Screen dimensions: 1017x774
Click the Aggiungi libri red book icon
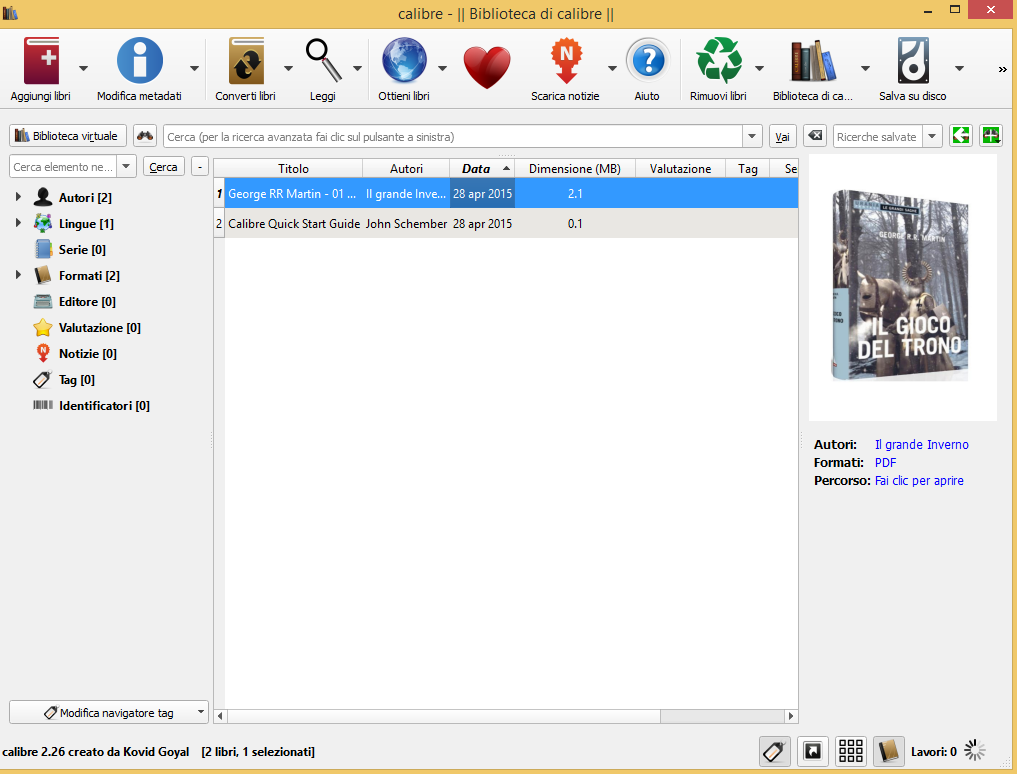pos(42,60)
